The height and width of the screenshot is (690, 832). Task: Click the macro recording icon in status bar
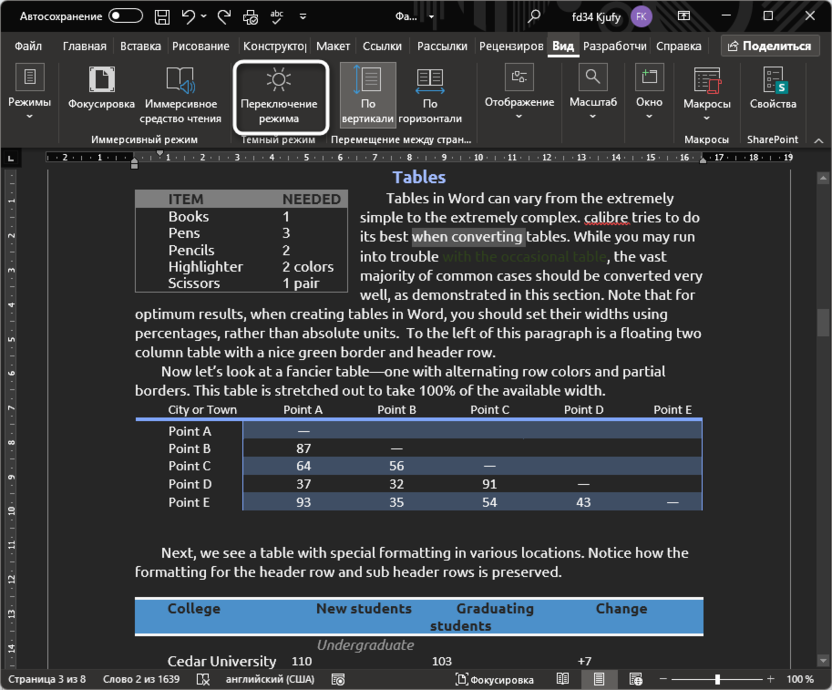click(x=338, y=679)
